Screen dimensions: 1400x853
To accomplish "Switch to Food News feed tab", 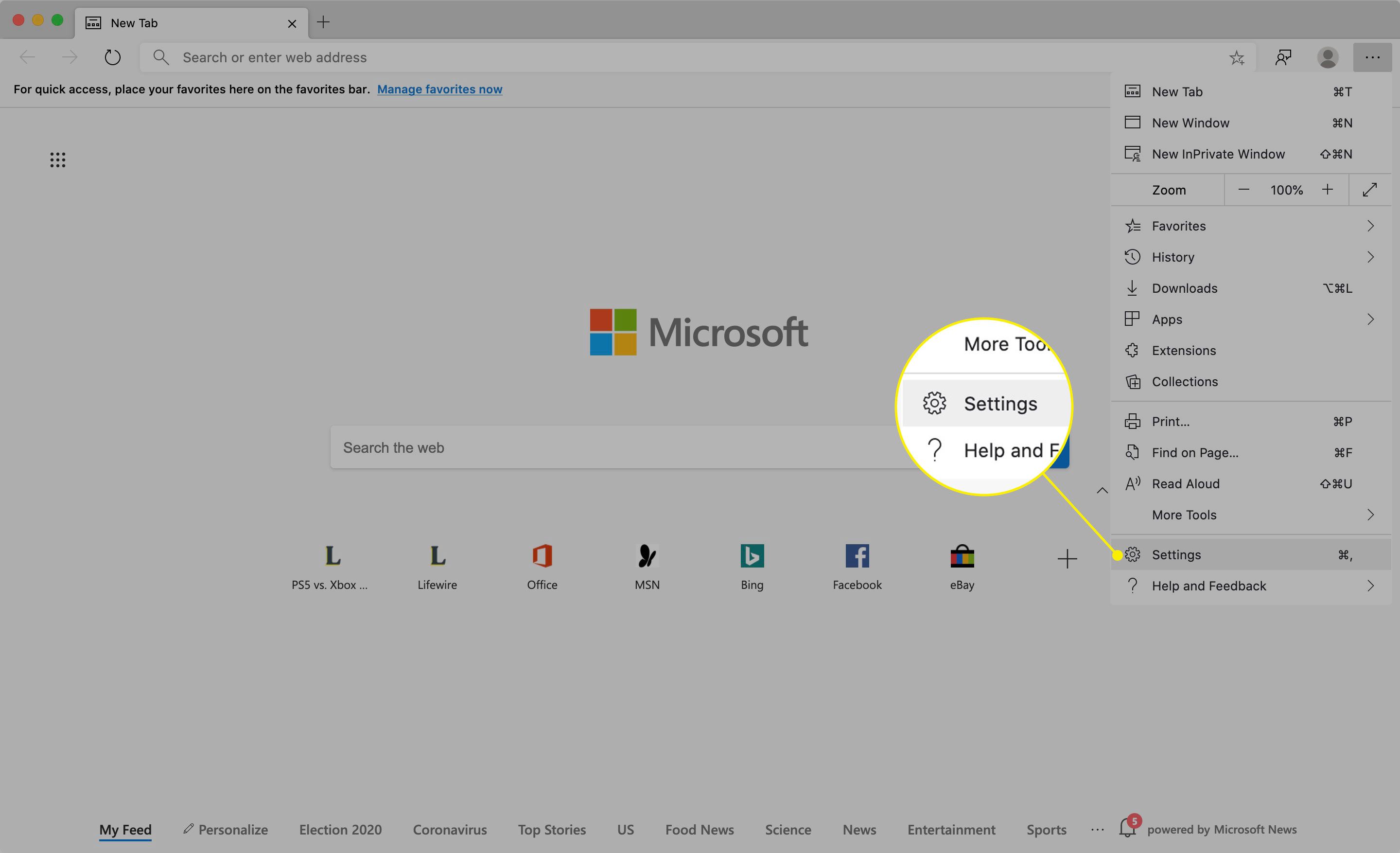I will tap(700, 830).
